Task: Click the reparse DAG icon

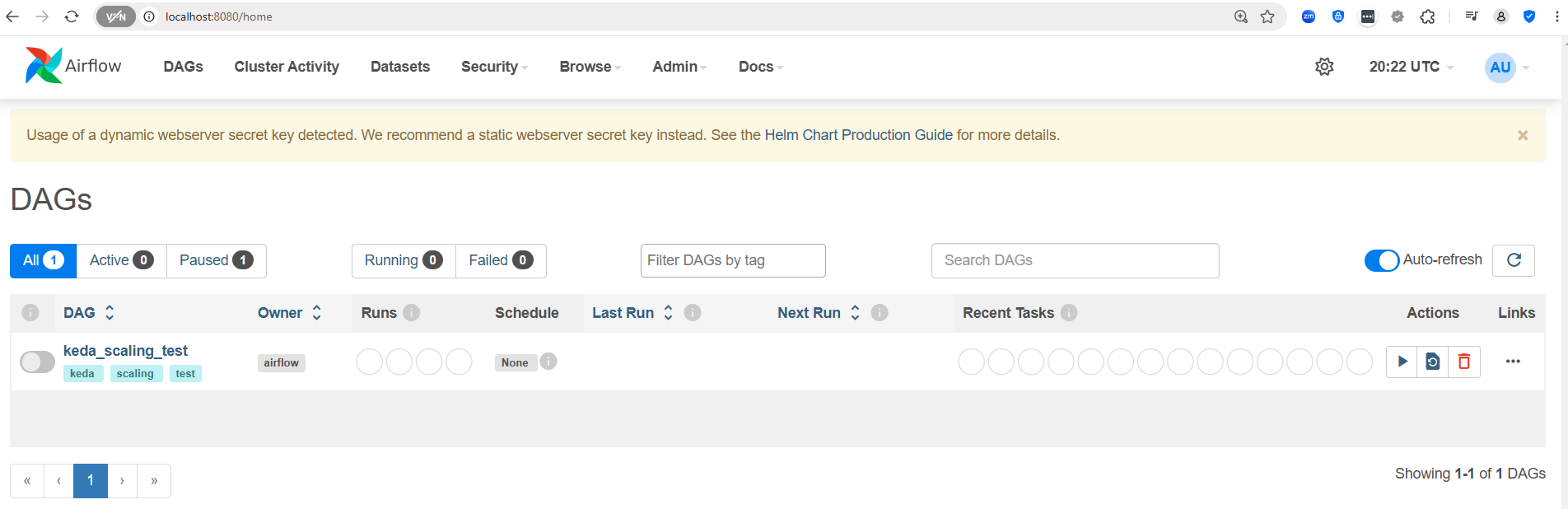Action: 1433,362
